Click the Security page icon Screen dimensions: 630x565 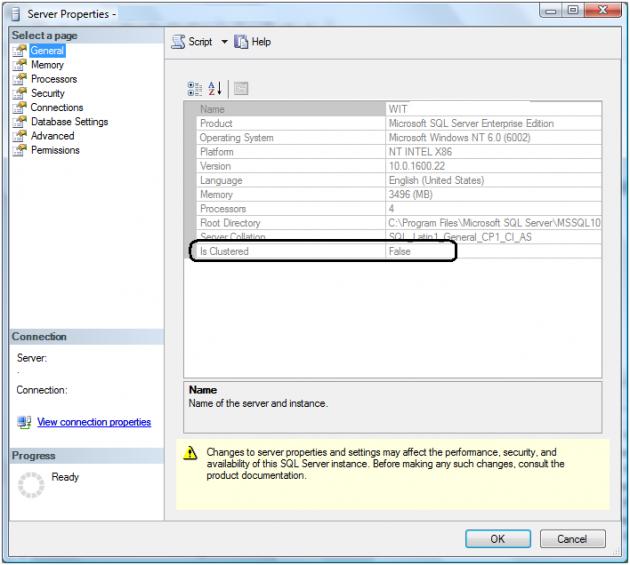19,93
